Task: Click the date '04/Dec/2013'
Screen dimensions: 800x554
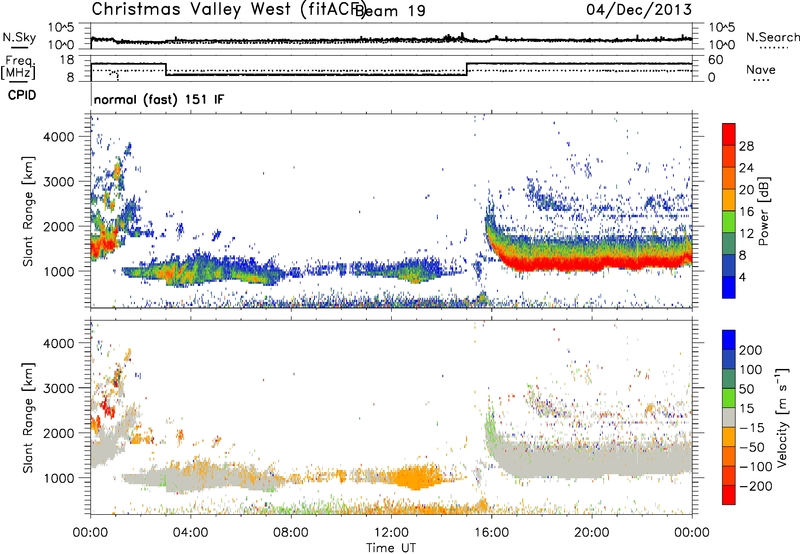Action: (639, 10)
